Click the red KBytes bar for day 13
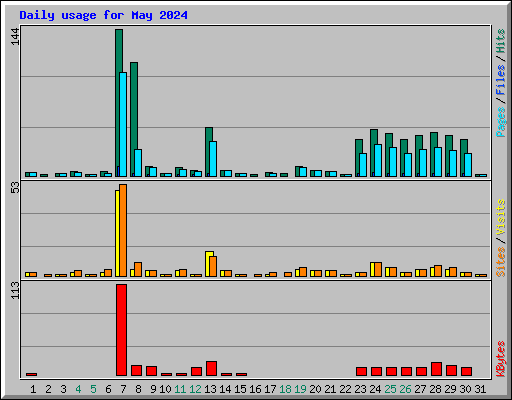The width and height of the screenshot is (512, 400). coord(211,368)
